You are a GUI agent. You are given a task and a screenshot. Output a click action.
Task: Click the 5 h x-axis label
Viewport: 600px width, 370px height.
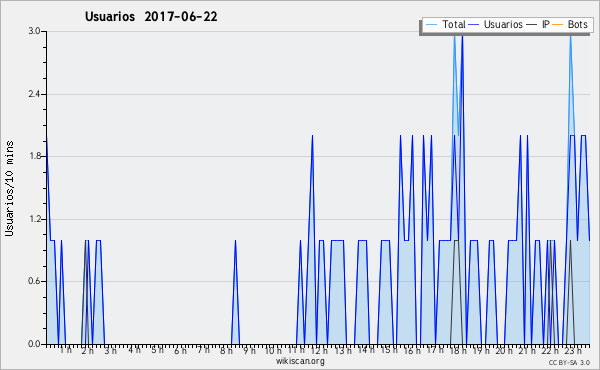[x=157, y=350]
